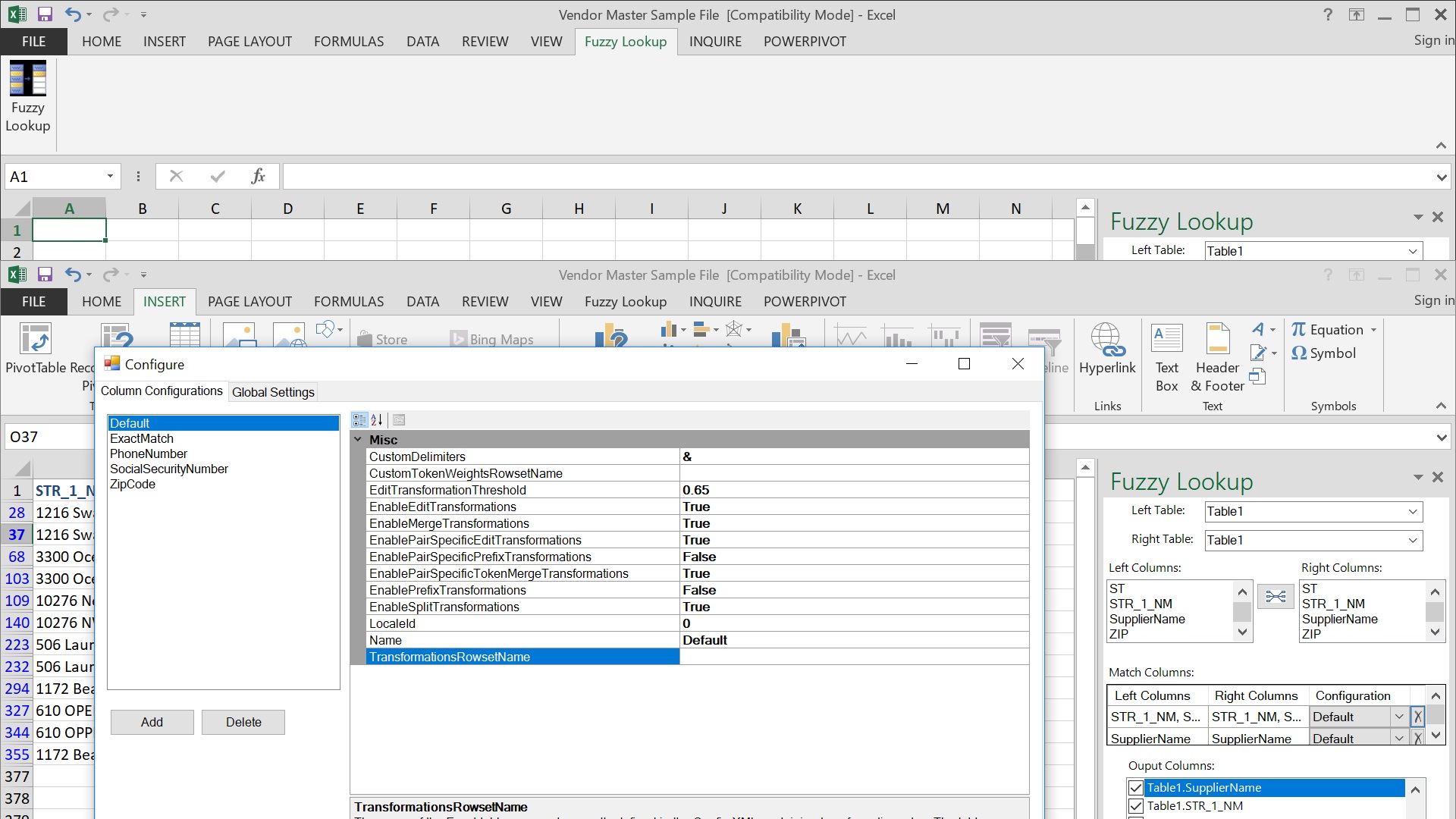Click Header & Footer icon

(x=1217, y=339)
